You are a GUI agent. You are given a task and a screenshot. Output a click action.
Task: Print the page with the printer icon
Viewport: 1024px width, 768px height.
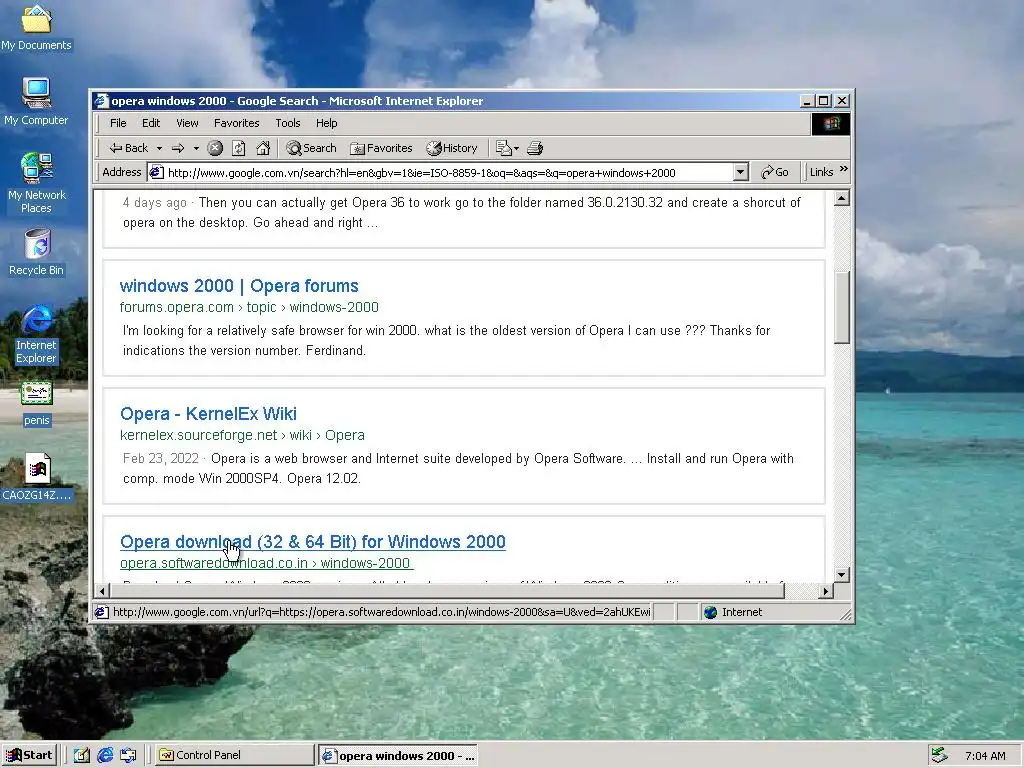pyautogui.click(x=535, y=148)
